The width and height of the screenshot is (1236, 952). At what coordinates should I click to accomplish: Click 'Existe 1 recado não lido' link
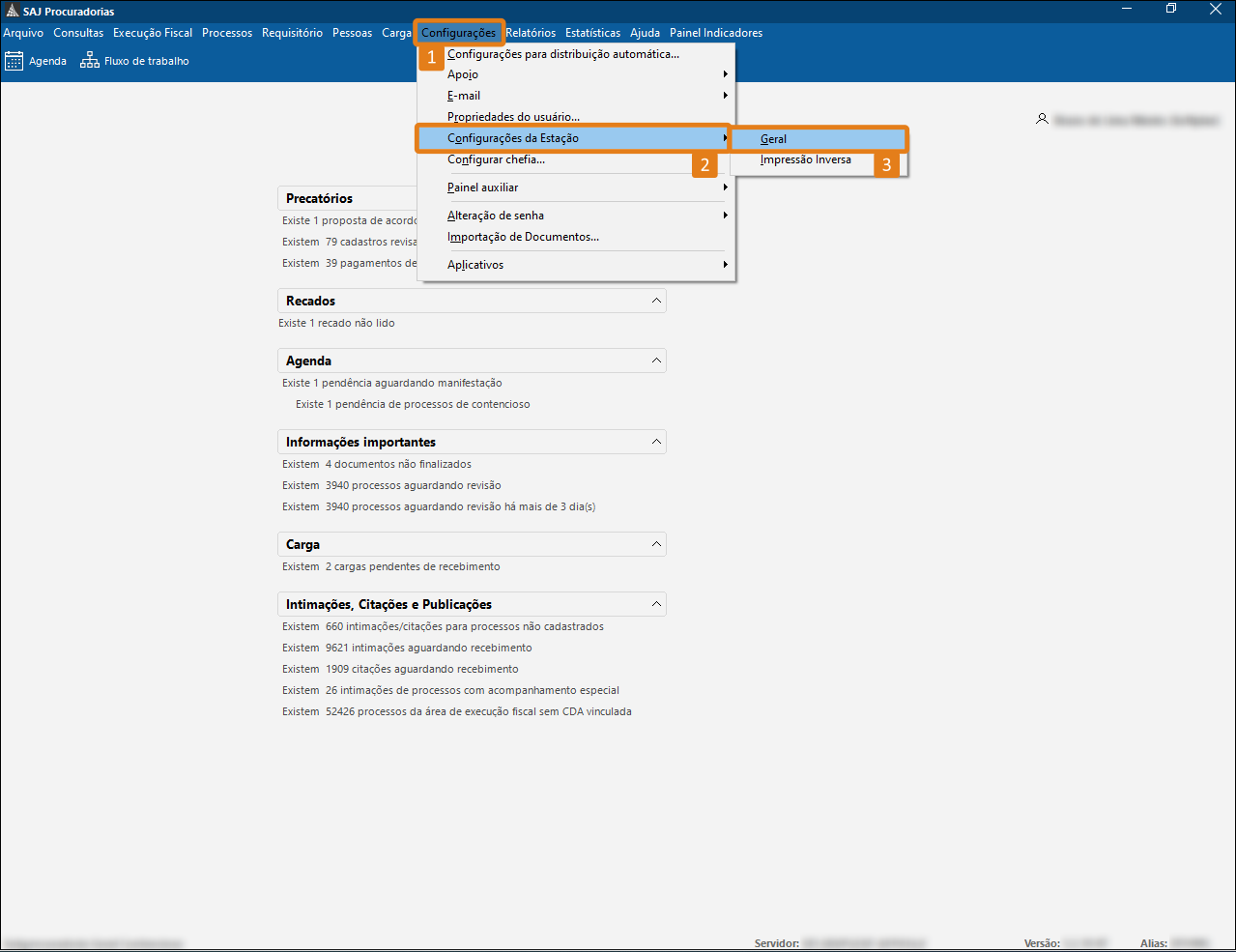point(336,323)
